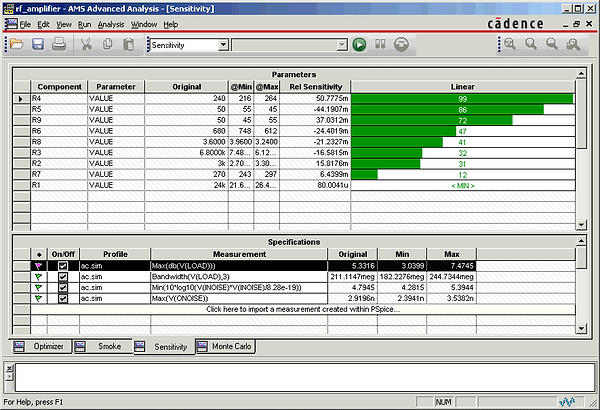The height and width of the screenshot is (410, 600).
Task: Click the R4 row selector arrow
Action: coord(21,99)
